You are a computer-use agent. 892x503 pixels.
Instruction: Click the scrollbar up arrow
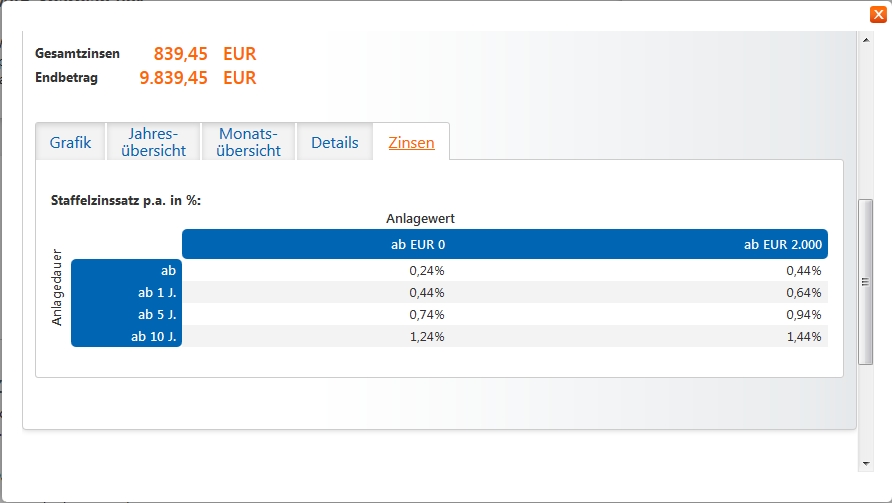[x=866, y=39]
